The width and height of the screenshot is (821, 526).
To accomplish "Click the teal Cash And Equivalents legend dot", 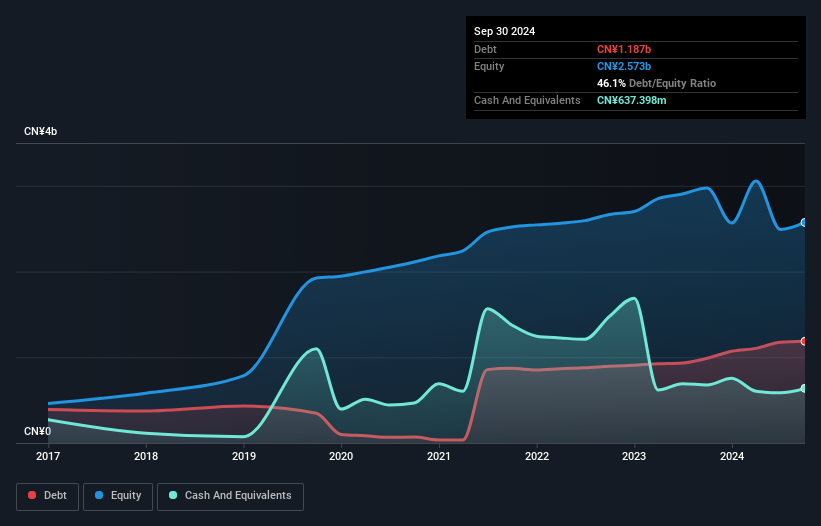I will click(173, 495).
